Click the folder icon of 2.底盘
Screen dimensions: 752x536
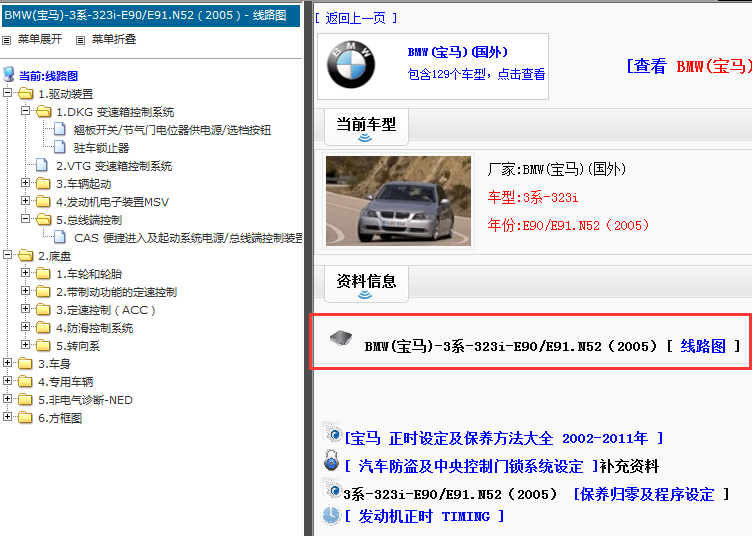coord(26,256)
